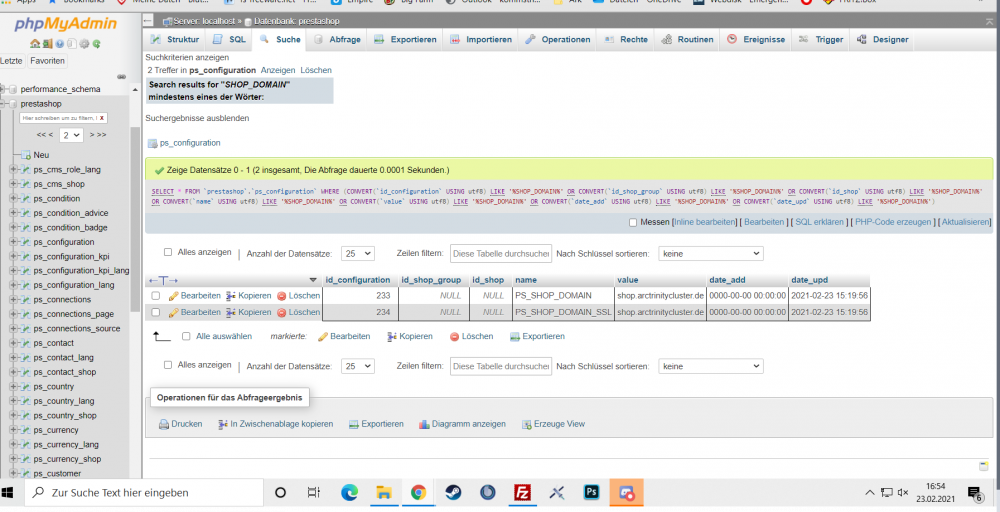This screenshot has height=512, width=1000.
Task: Open navigation settings gear icon
Action: point(84,44)
